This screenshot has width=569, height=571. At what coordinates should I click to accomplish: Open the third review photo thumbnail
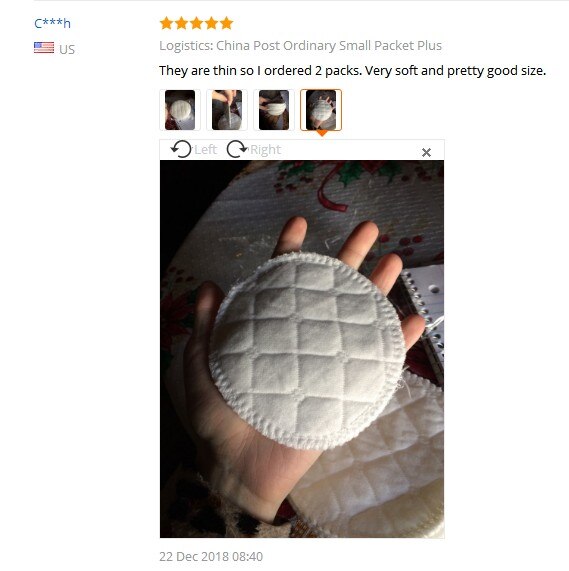274,110
